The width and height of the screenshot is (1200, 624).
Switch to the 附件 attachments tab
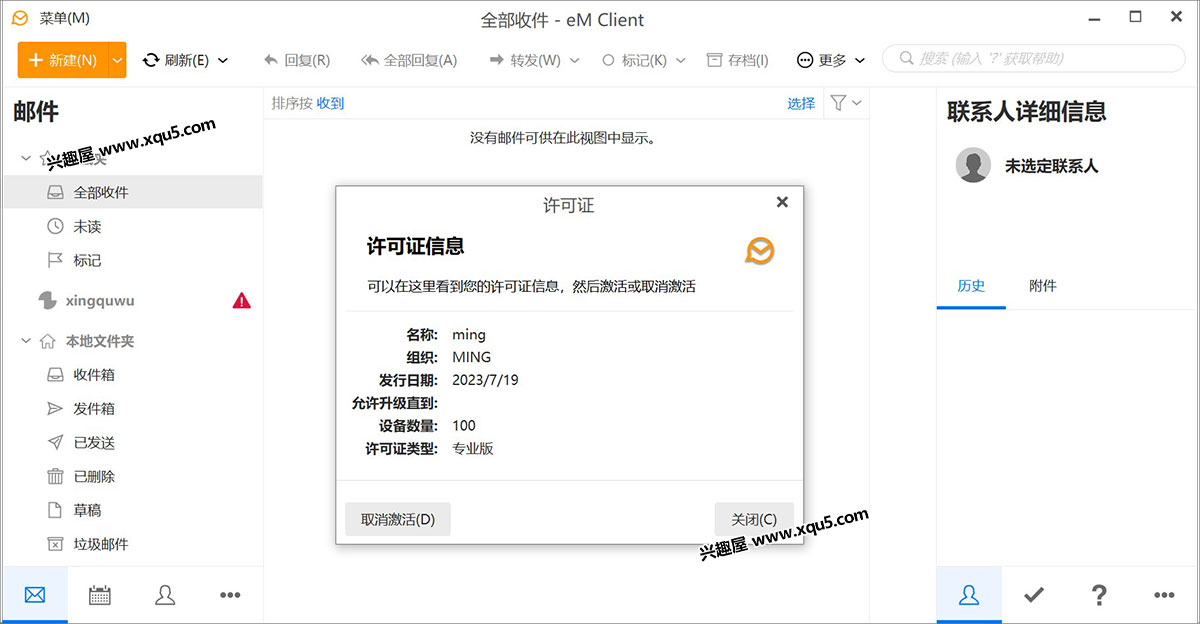1043,286
